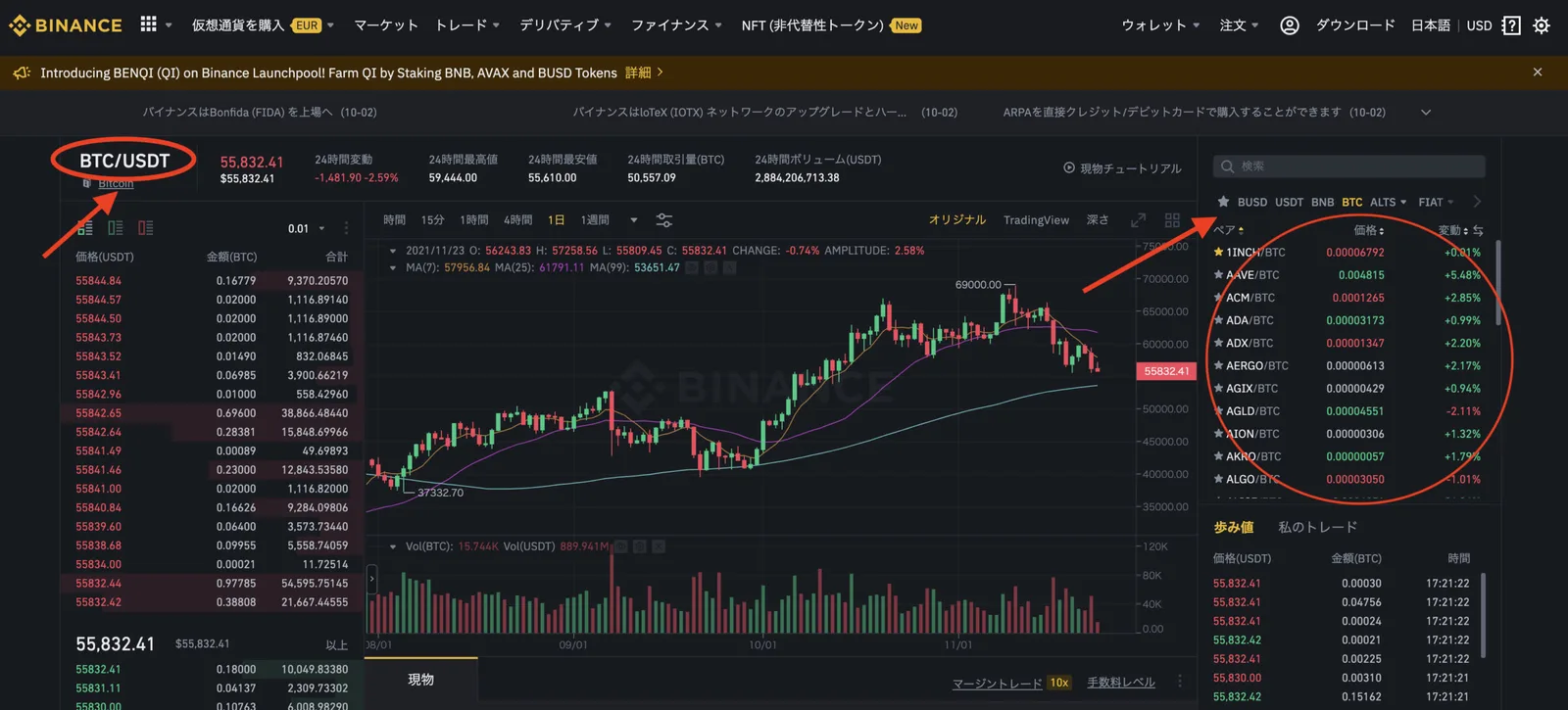Expand the トレード menu
1568x710 pixels.
(467, 25)
